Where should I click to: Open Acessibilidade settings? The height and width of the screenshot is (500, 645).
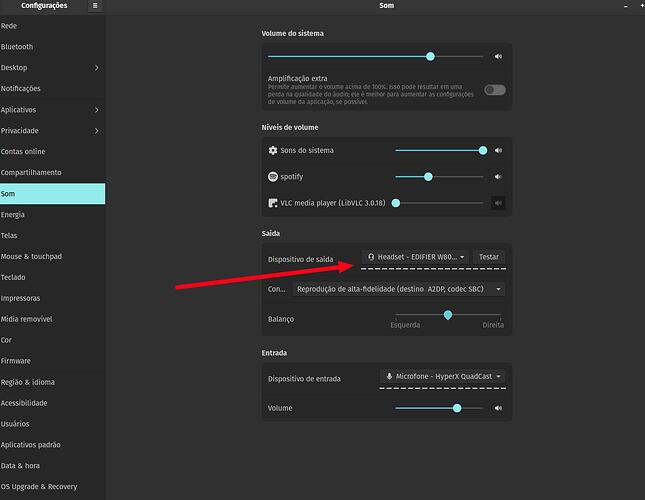click(53, 403)
